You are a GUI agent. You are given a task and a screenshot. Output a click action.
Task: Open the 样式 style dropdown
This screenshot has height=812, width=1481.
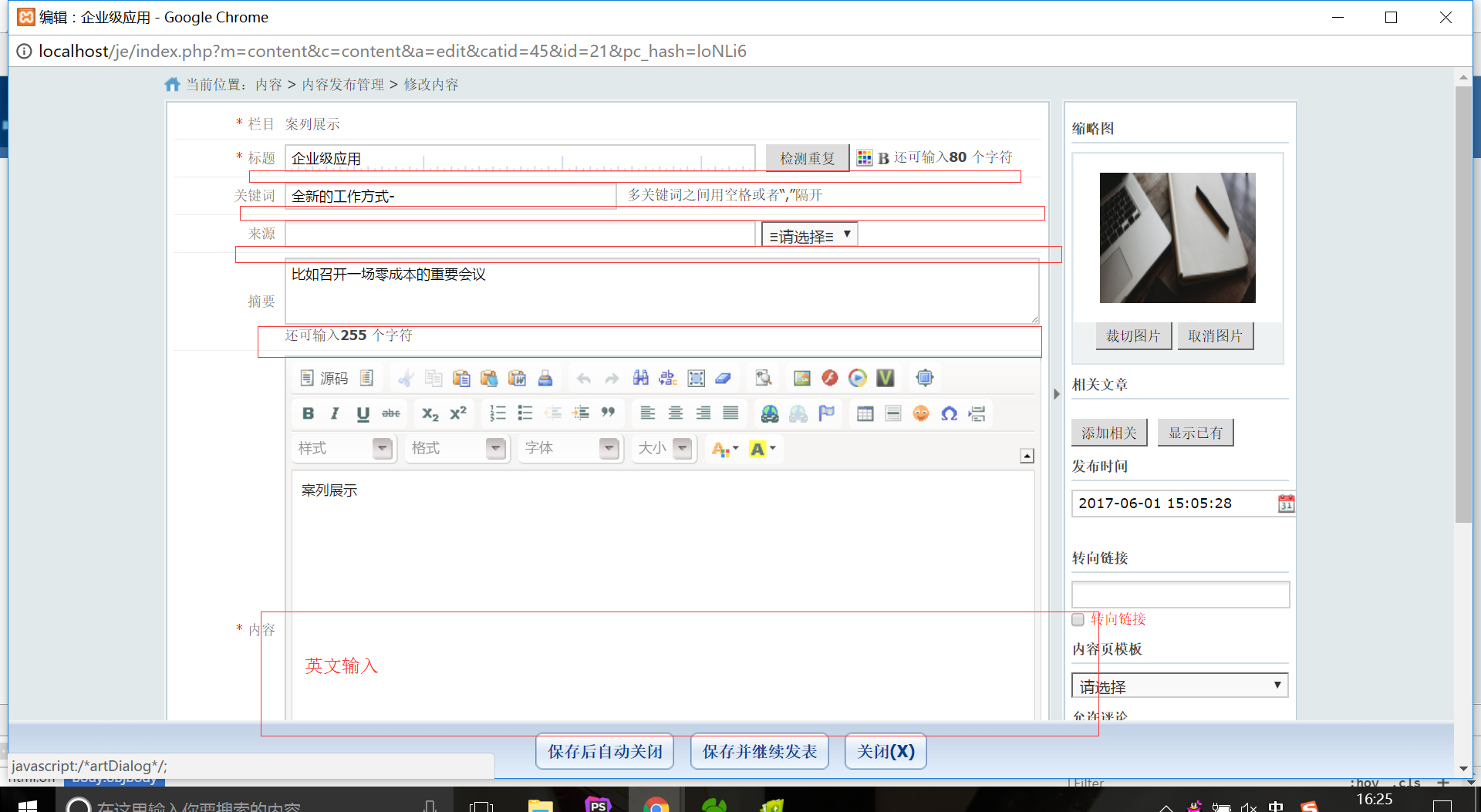pos(344,448)
